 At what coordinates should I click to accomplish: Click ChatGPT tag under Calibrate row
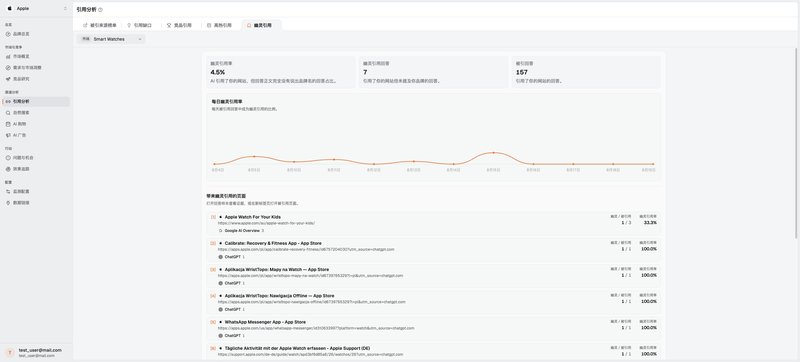(232, 257)
